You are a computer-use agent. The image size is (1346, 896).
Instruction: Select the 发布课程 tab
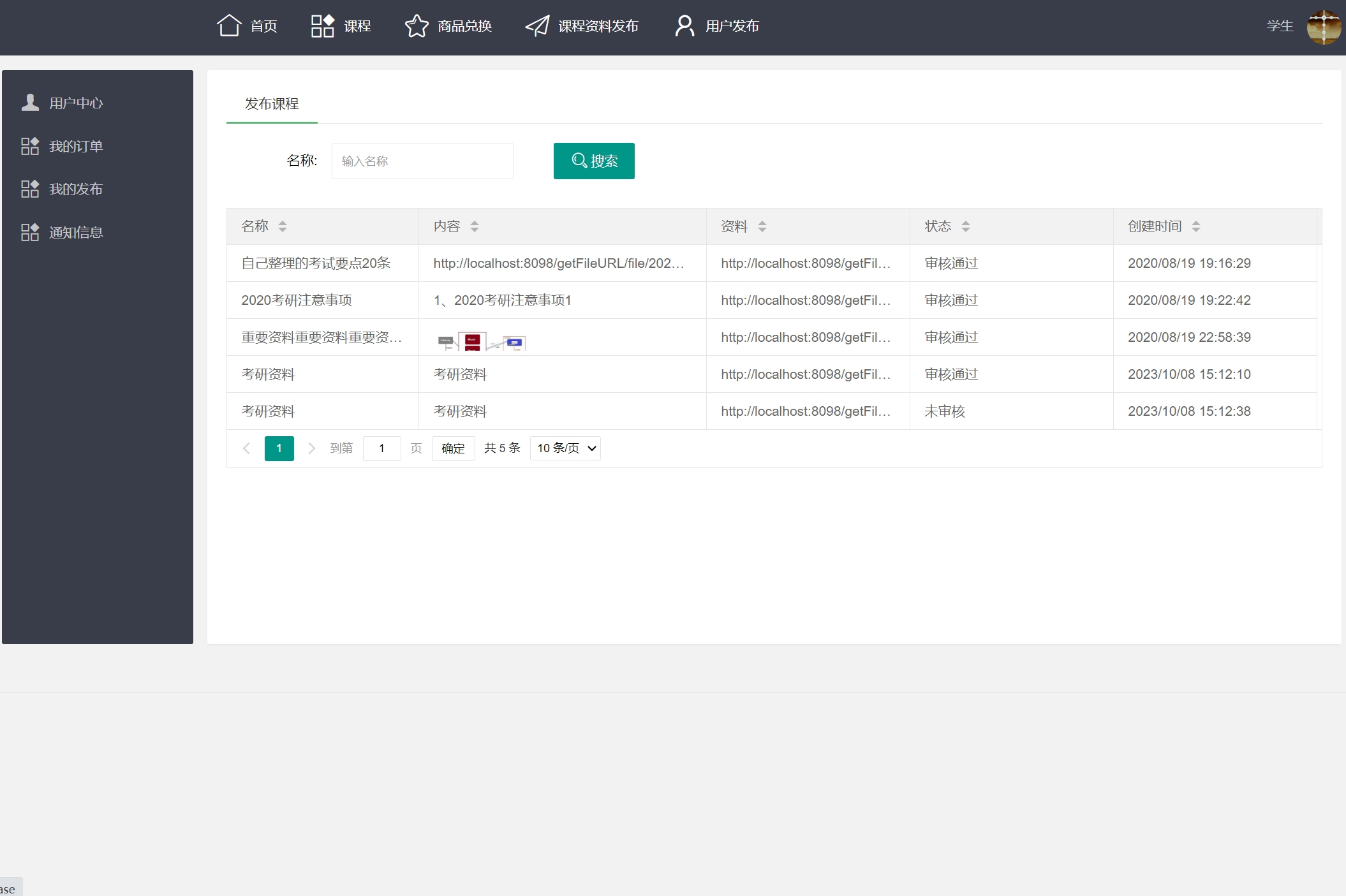point(272,104)
